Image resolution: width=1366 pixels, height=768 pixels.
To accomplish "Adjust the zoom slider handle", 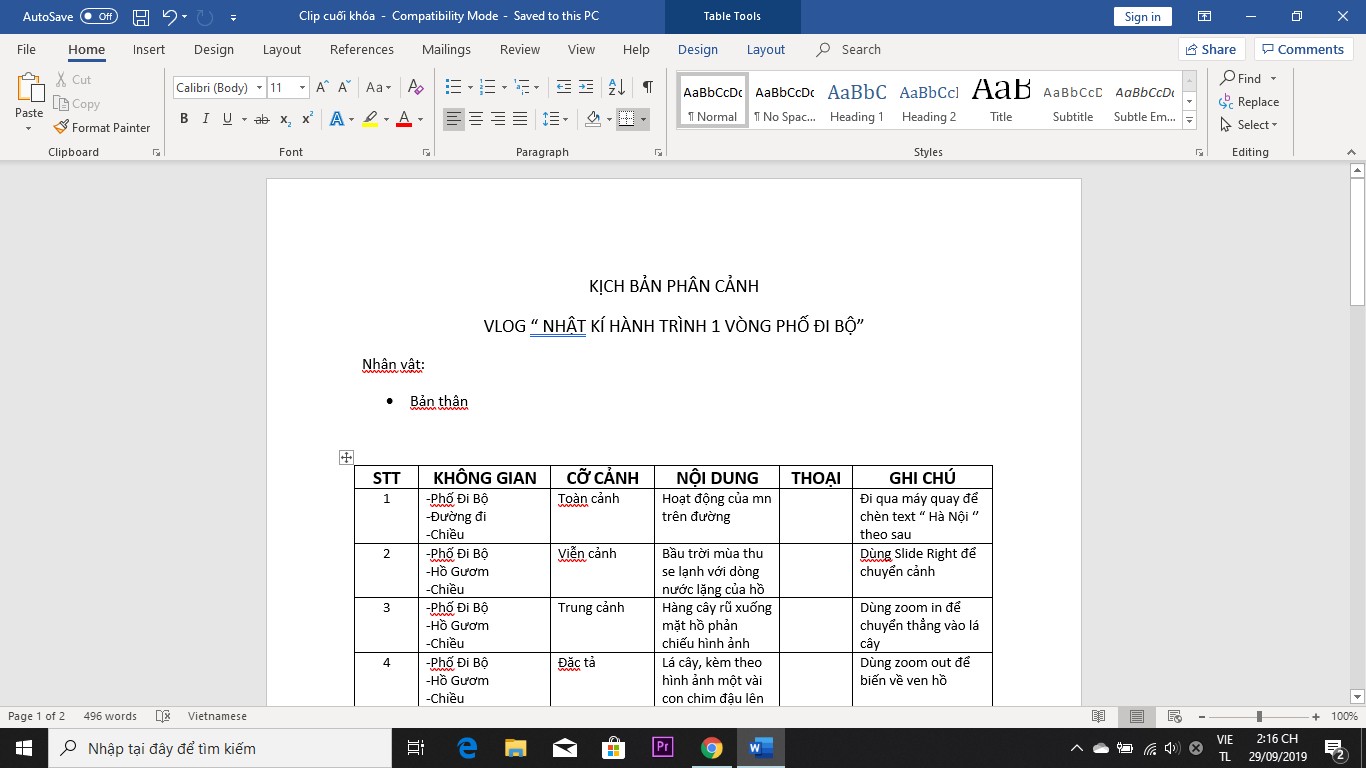I will point(1259,716).
